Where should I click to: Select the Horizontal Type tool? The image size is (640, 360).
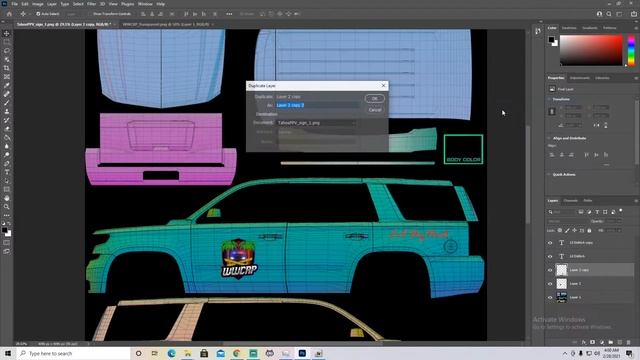point(7,172)
